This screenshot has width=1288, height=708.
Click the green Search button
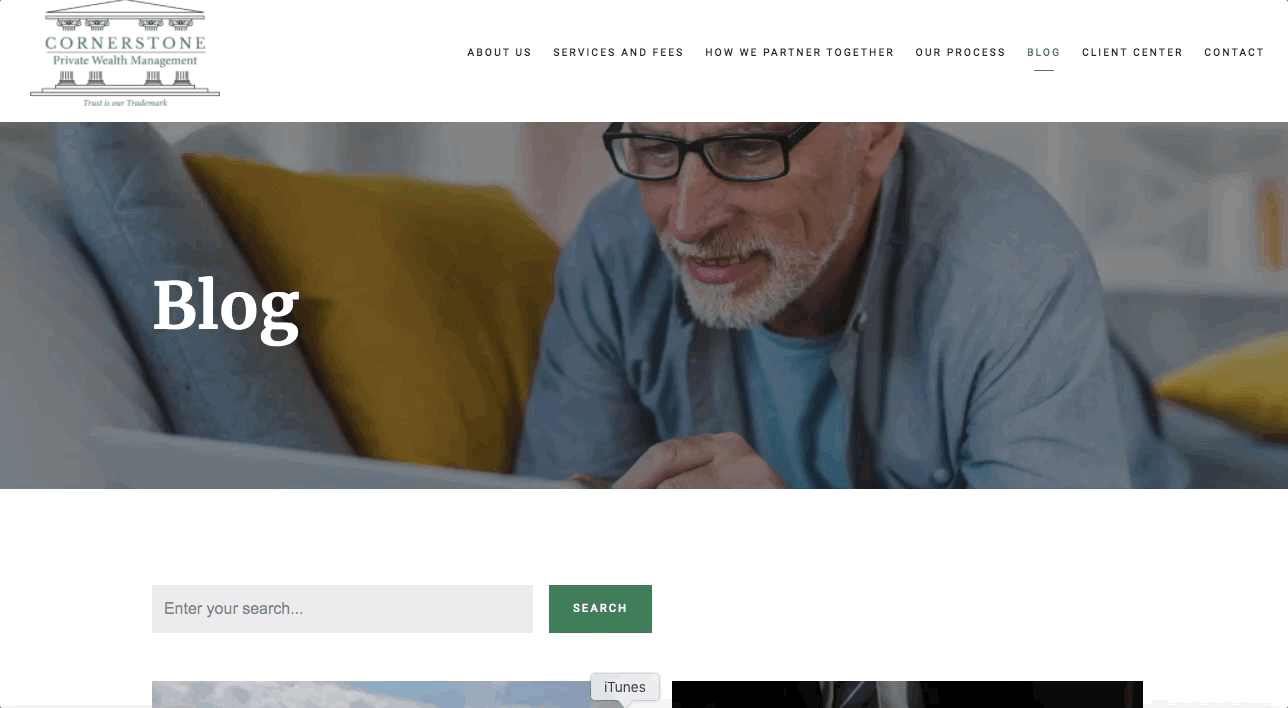tap(600, 609)
